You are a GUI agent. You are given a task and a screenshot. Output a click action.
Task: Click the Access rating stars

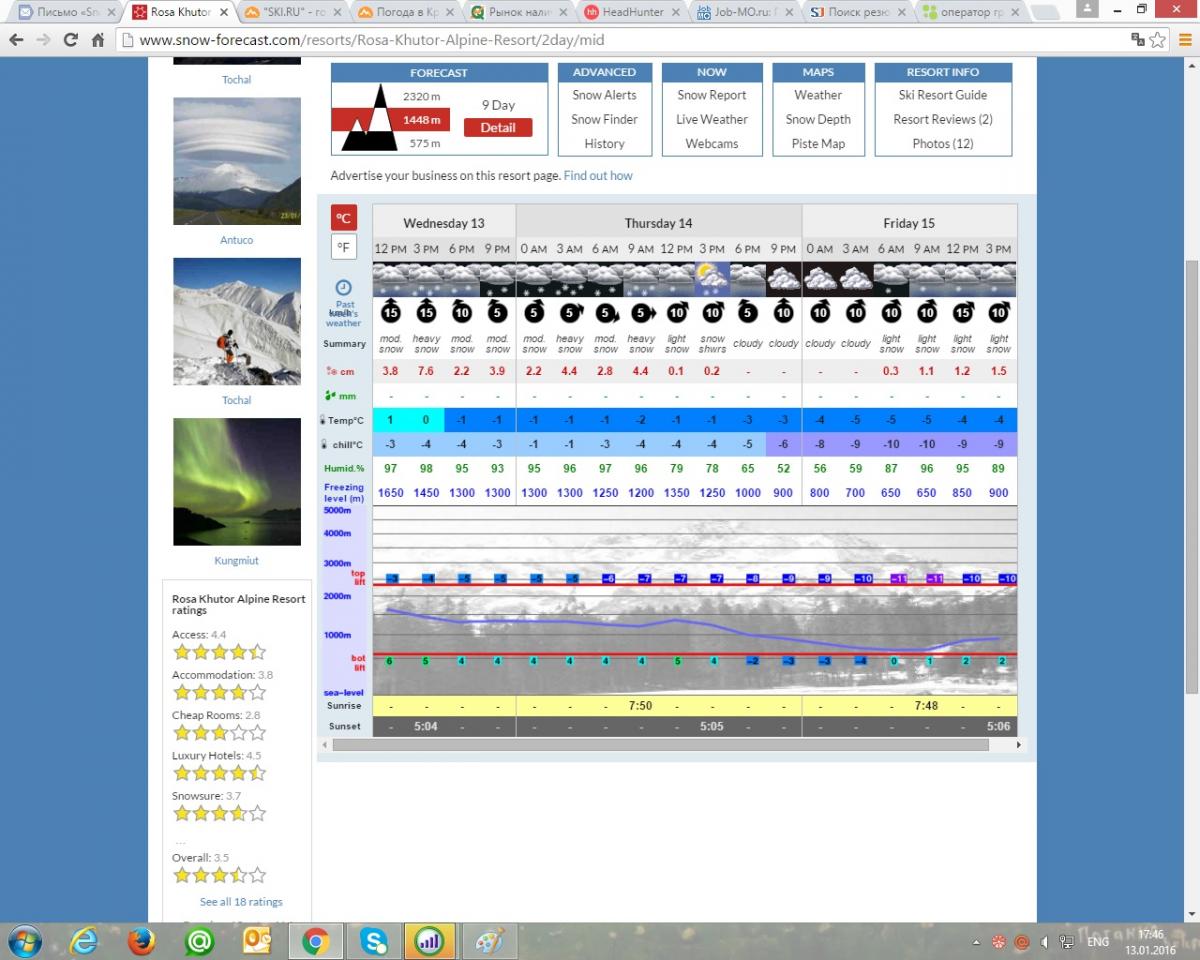(220, 652)
